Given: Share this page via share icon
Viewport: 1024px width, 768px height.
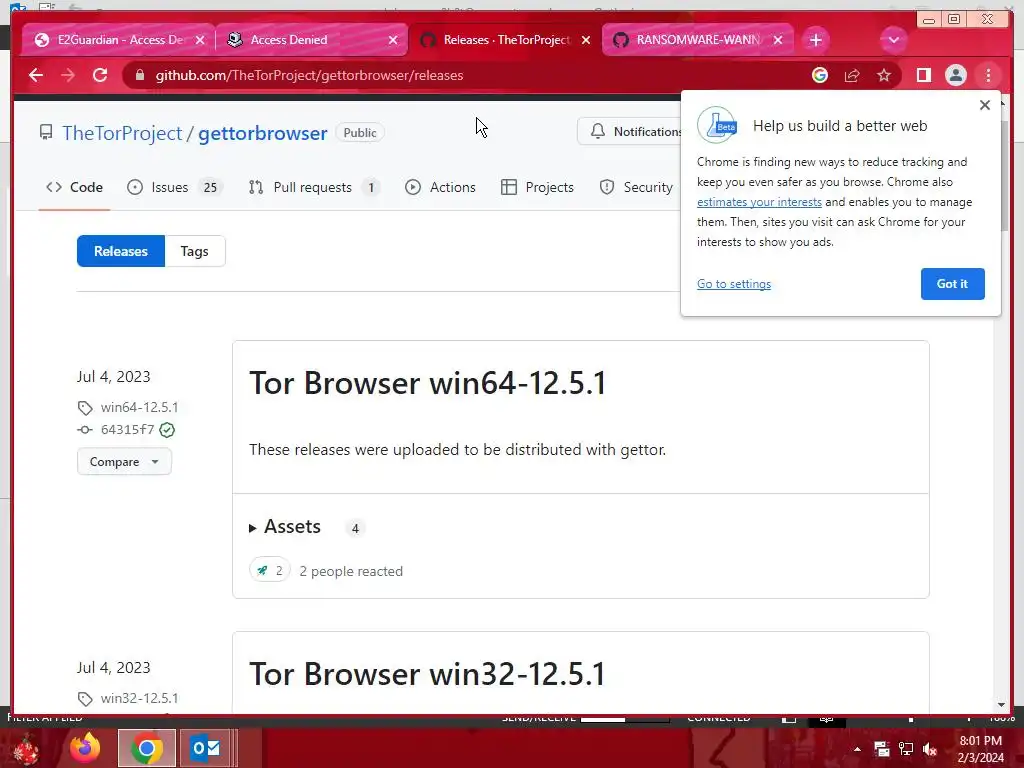Looking at the screenshot, I should pyautogui.click(x=852, y=75).
